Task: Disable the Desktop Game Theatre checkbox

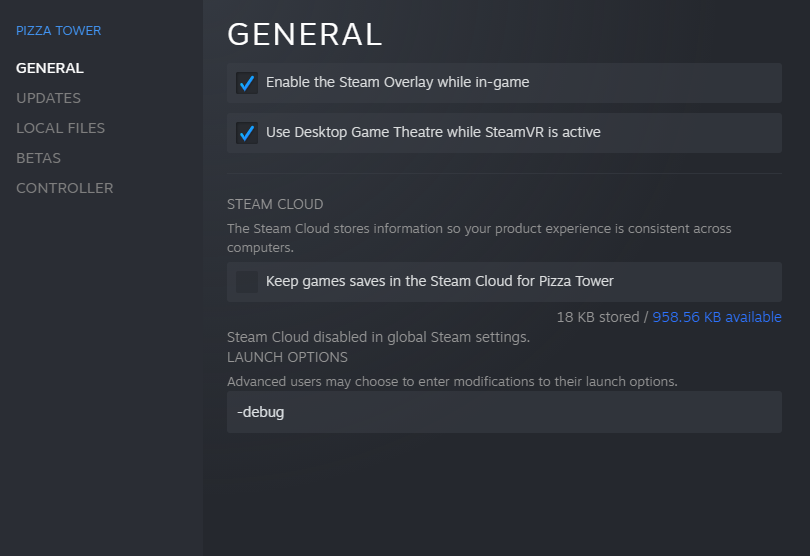Action: click(247, 133)
